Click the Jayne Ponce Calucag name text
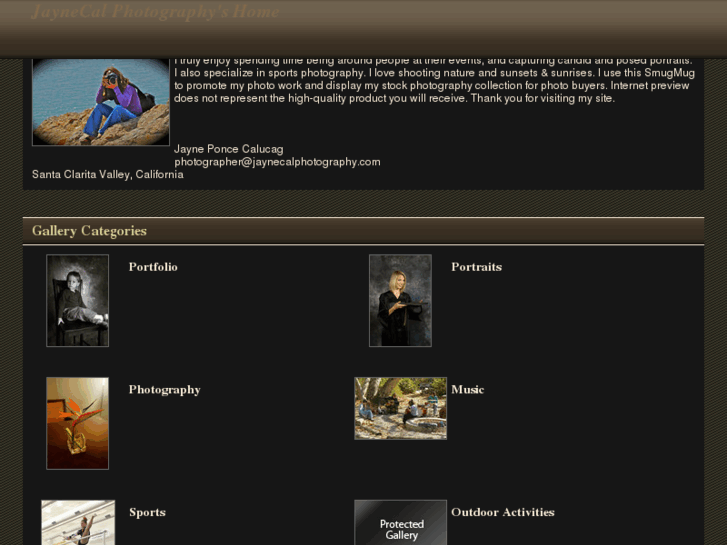Image resolution: width=727 pixels, height=545 pixels. (x=229, y=149)
